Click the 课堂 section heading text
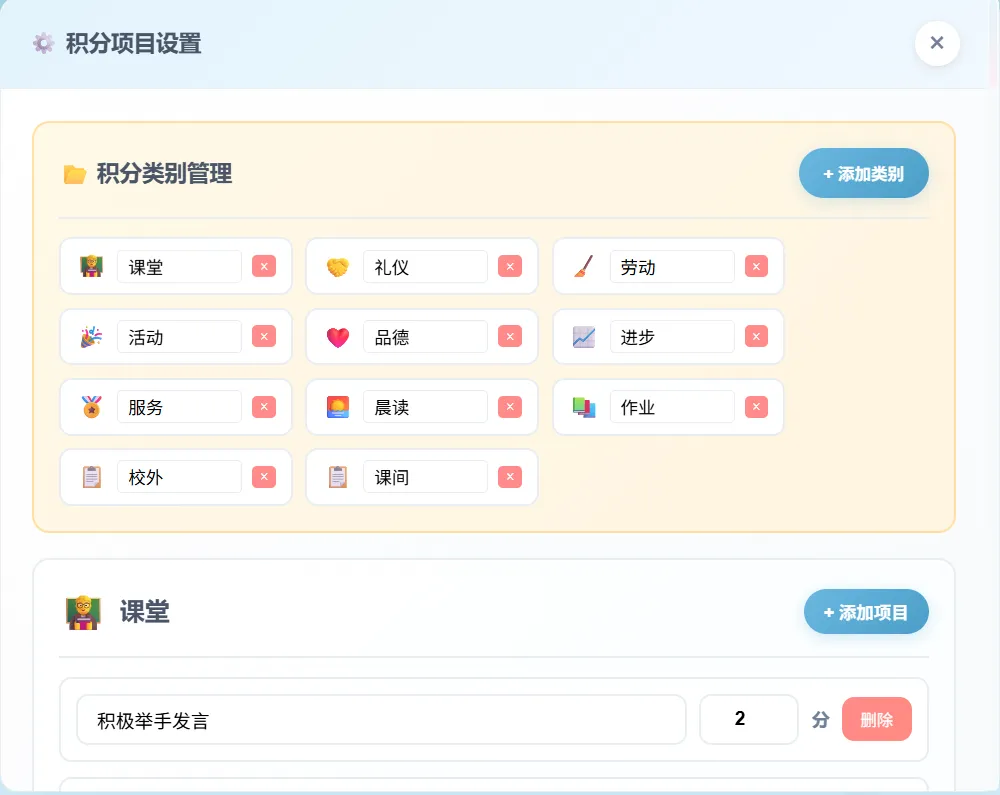The height and width of the screenshot is (795, 1000). [145, 612]
